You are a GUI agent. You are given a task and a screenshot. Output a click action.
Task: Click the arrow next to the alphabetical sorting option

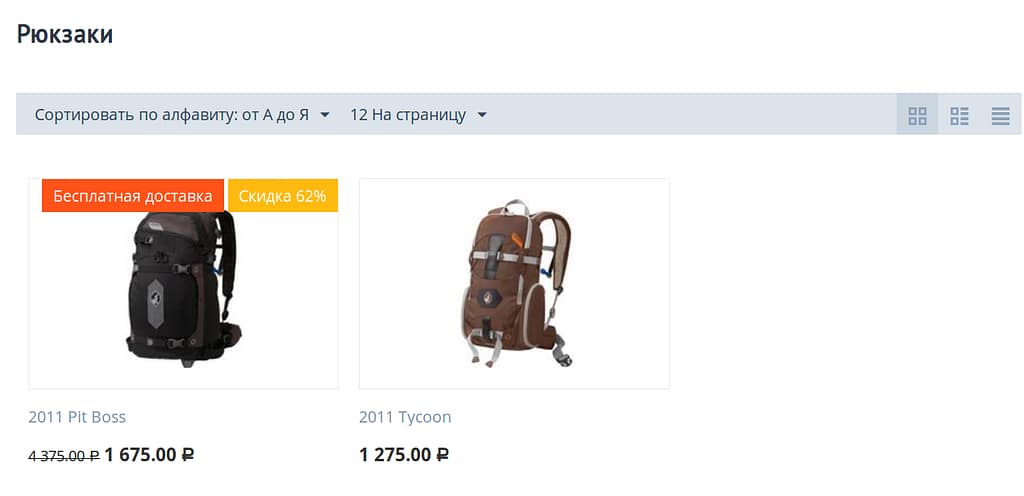325,116
